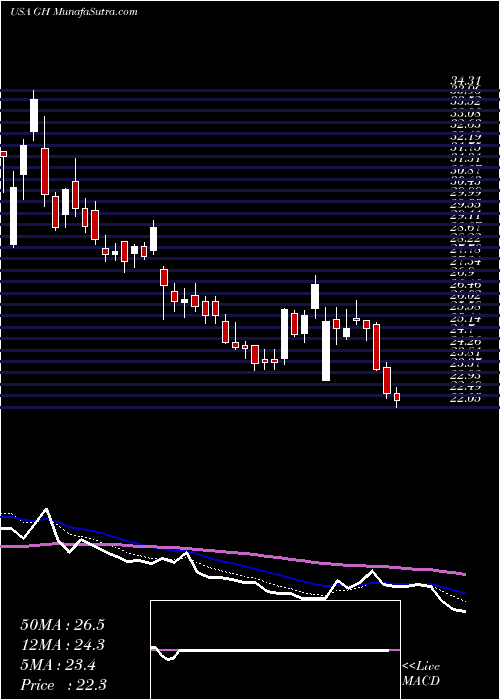
Task: Click the '12MA : 24.3' readout
Action: pyautogui.click(x=62, y=645)
